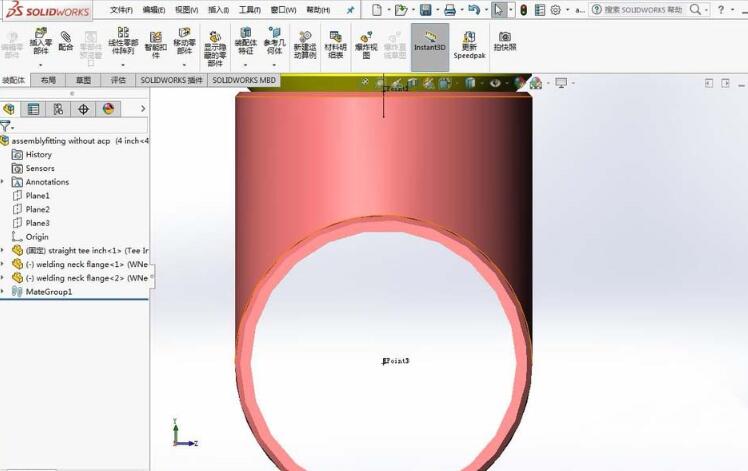Image resolution: width=748 pixels, height=471 pixels.
Task: Open the 视图(V) menu
Action: pos(187,10)
